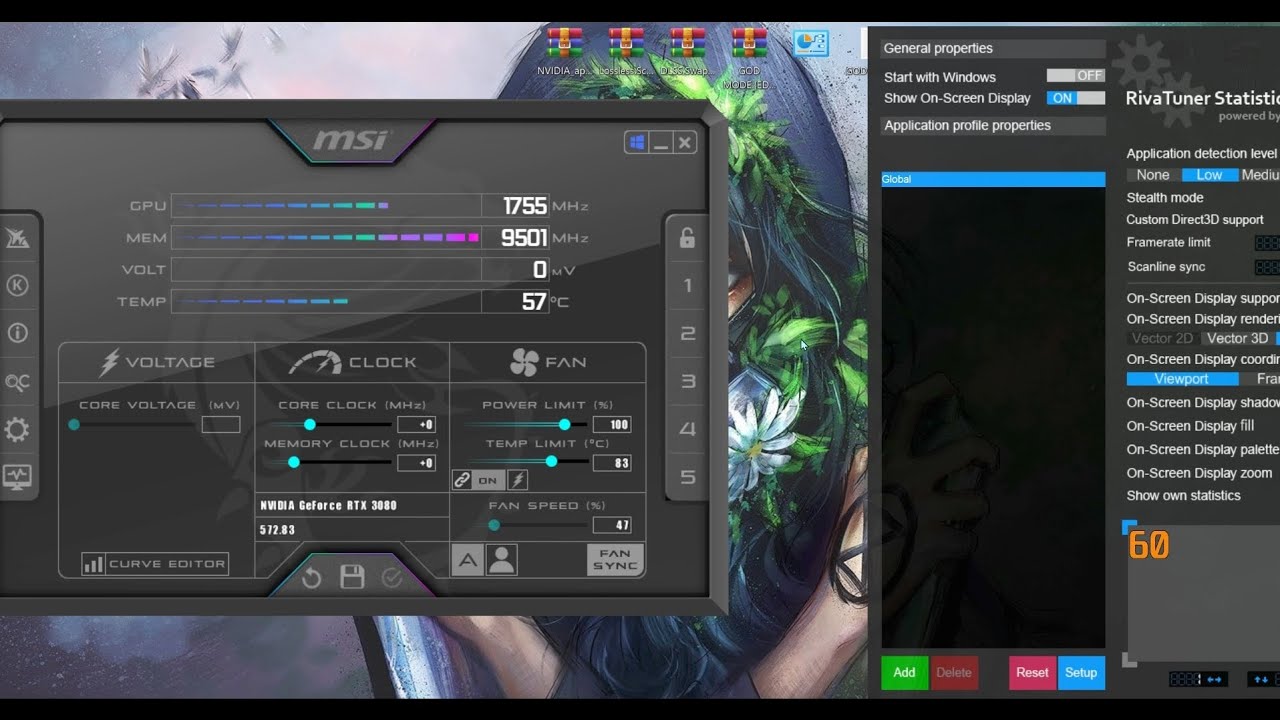This screenshot has height=720, width=1280.
Task: Open the hardware monitor icon in Afterburner
Action: (17, 477)
